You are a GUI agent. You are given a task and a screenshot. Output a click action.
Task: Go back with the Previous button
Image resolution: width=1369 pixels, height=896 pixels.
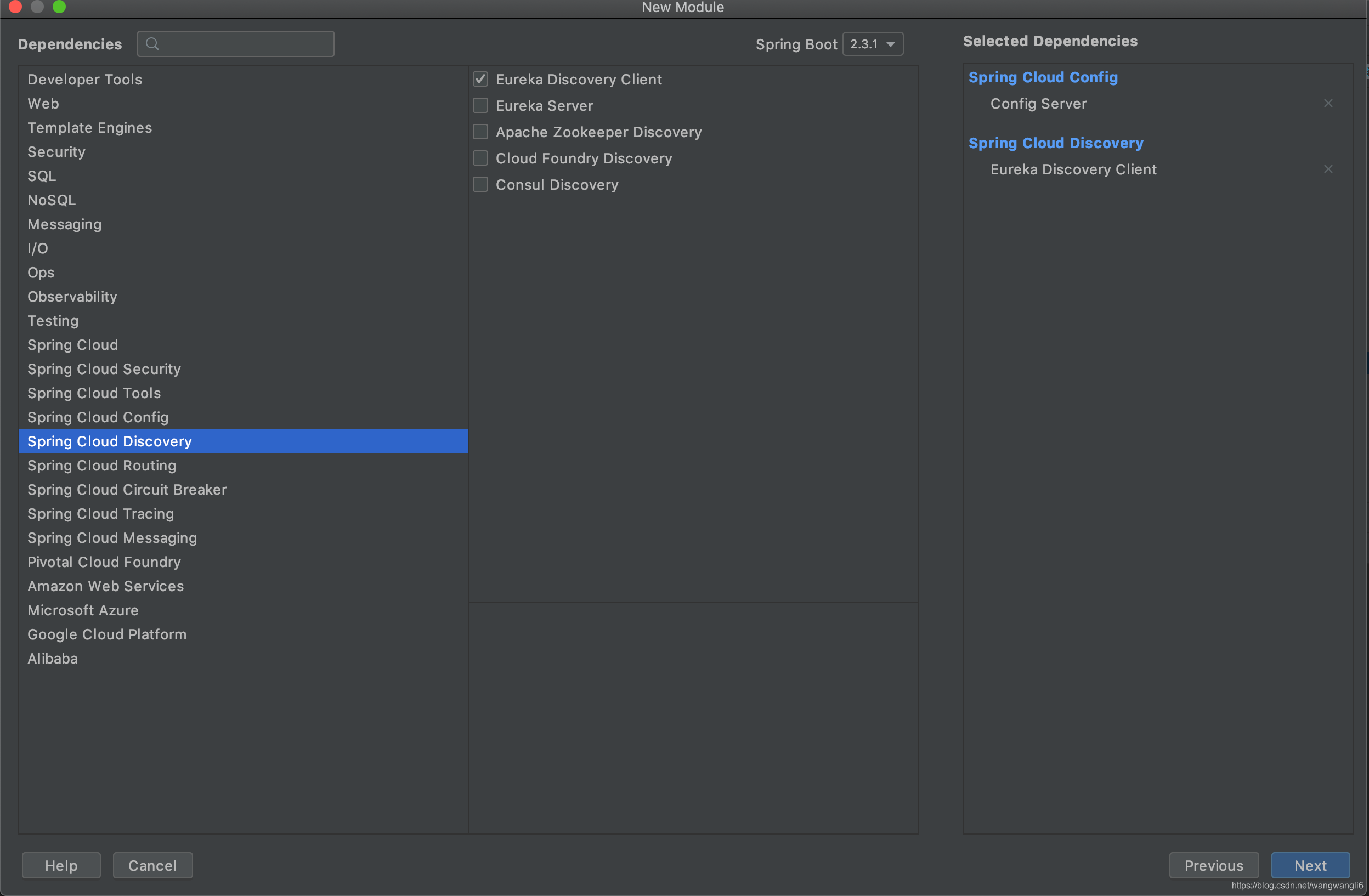pyautogui.click(x=1213, y=865)
